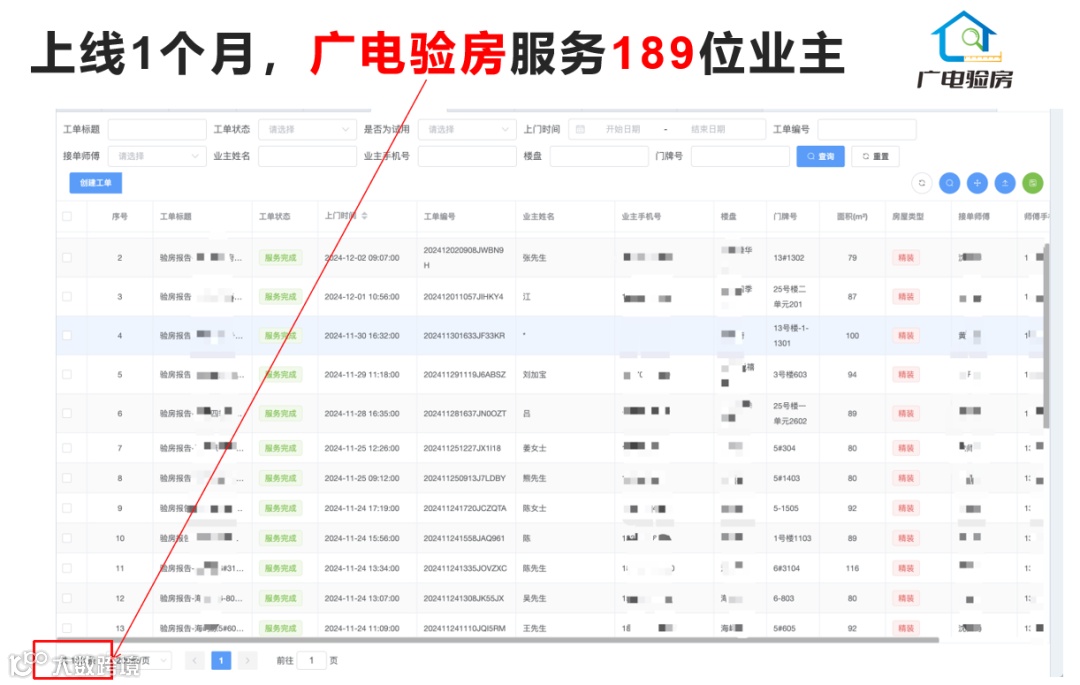Click the blue round upload icon button
Screen dimensions: 1080x685
click(x=1005, y=183)
